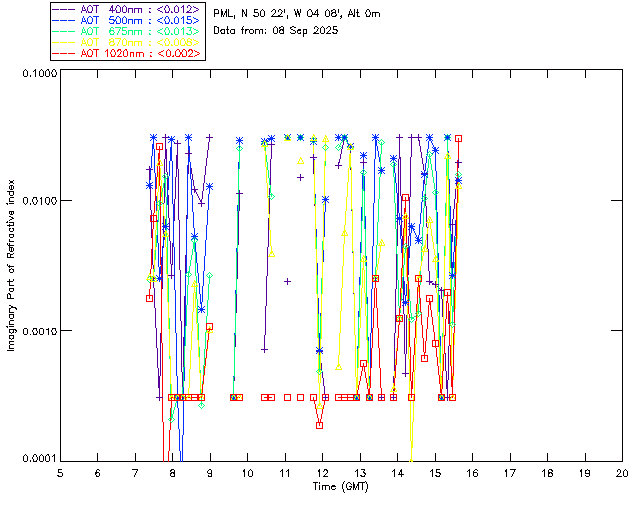
Task: Click the 'Time (GMT)' axis title
Action: 341,486
